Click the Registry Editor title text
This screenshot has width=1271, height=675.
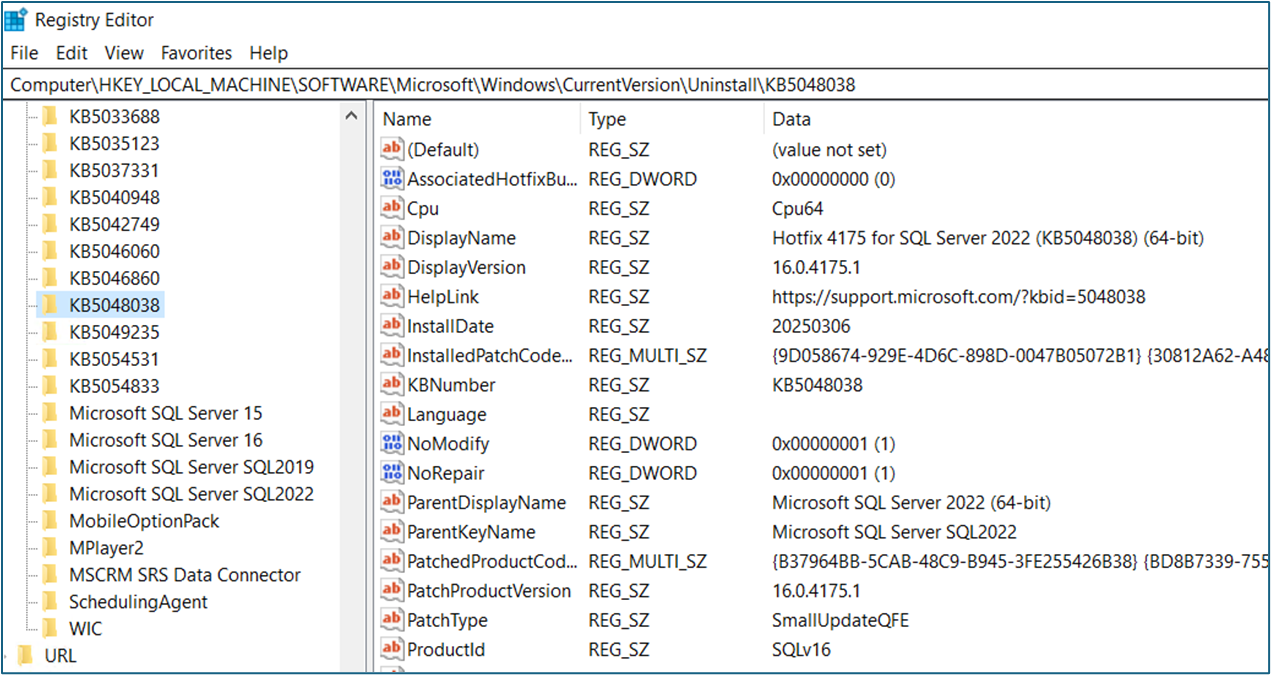(95, 19)
